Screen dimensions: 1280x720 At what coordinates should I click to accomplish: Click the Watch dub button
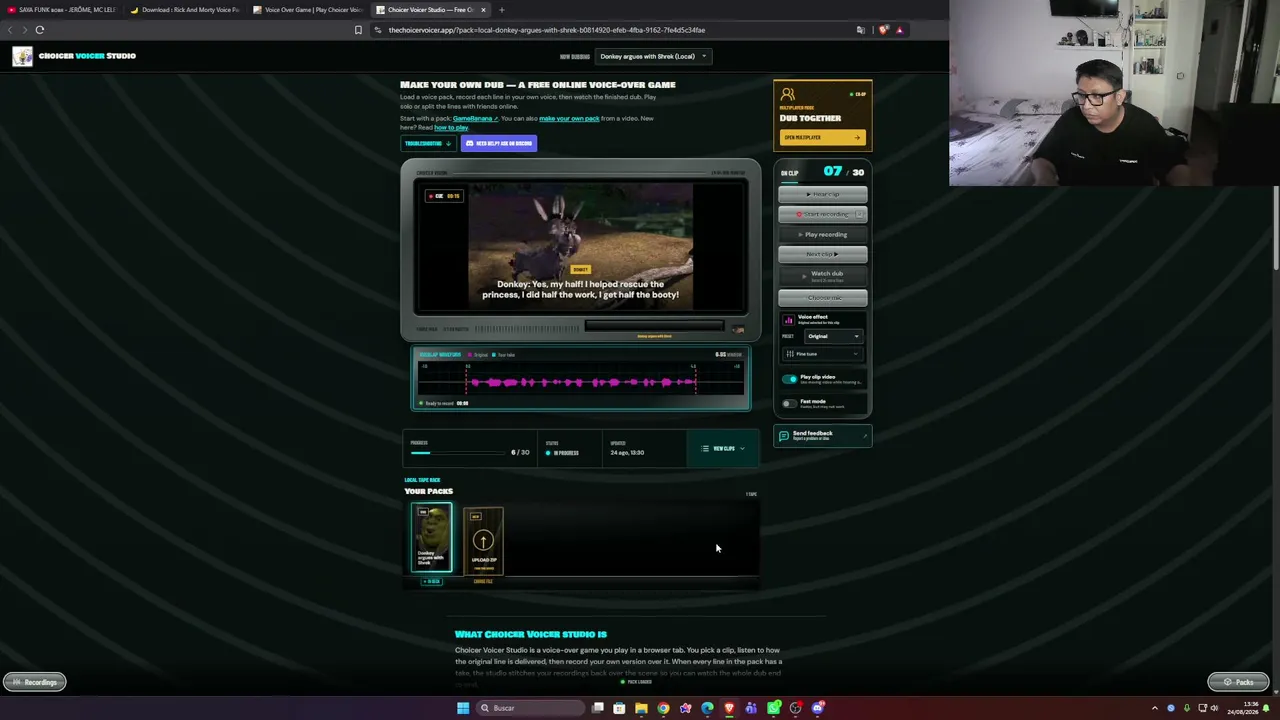823,275
